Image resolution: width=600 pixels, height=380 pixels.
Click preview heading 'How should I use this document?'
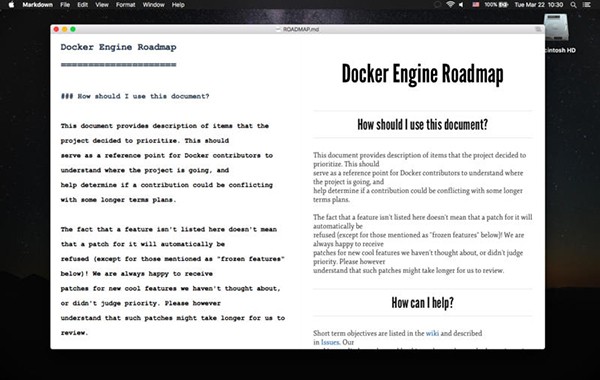422,124
